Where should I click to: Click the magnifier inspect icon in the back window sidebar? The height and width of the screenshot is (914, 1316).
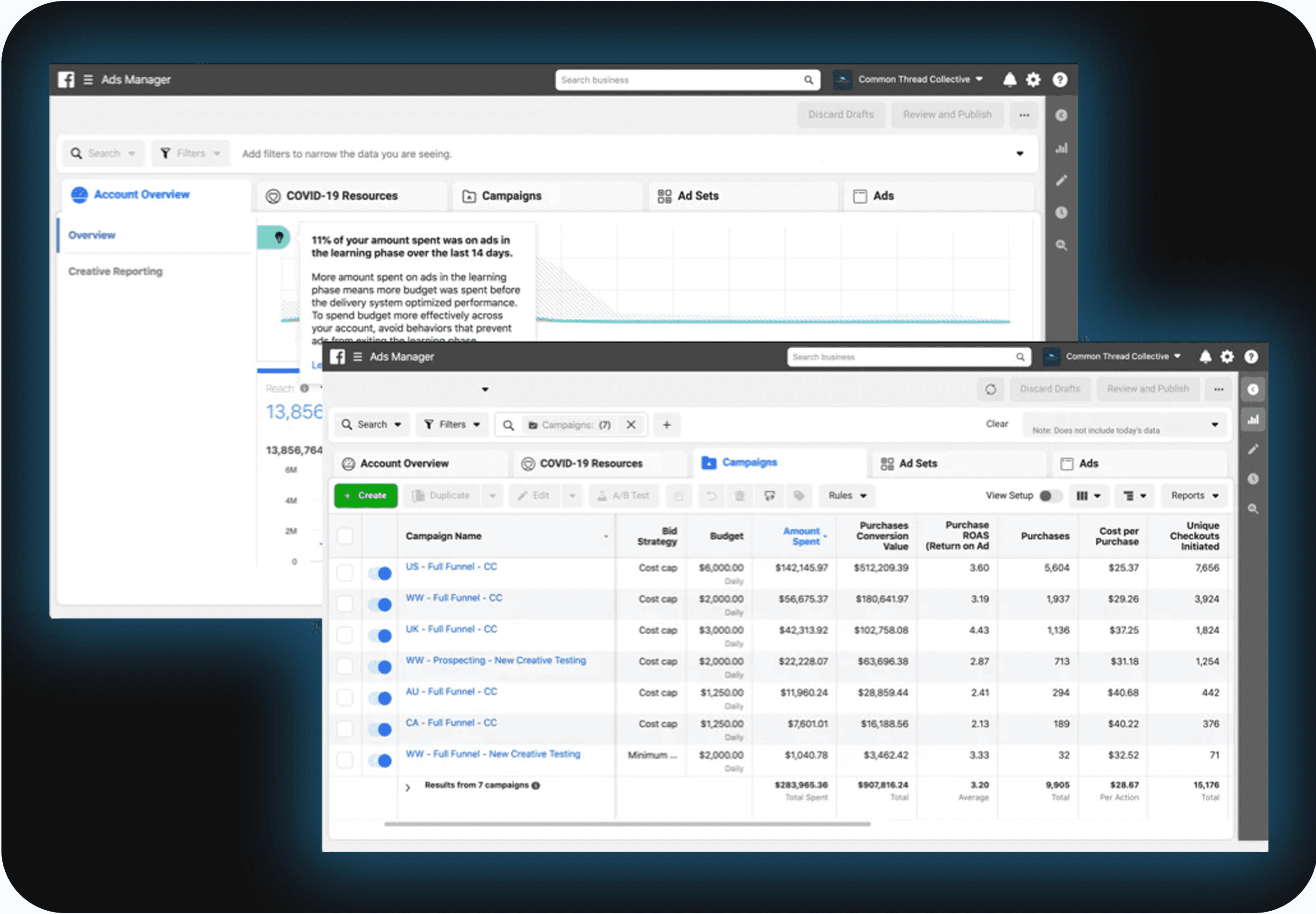tap(1062, 246)
